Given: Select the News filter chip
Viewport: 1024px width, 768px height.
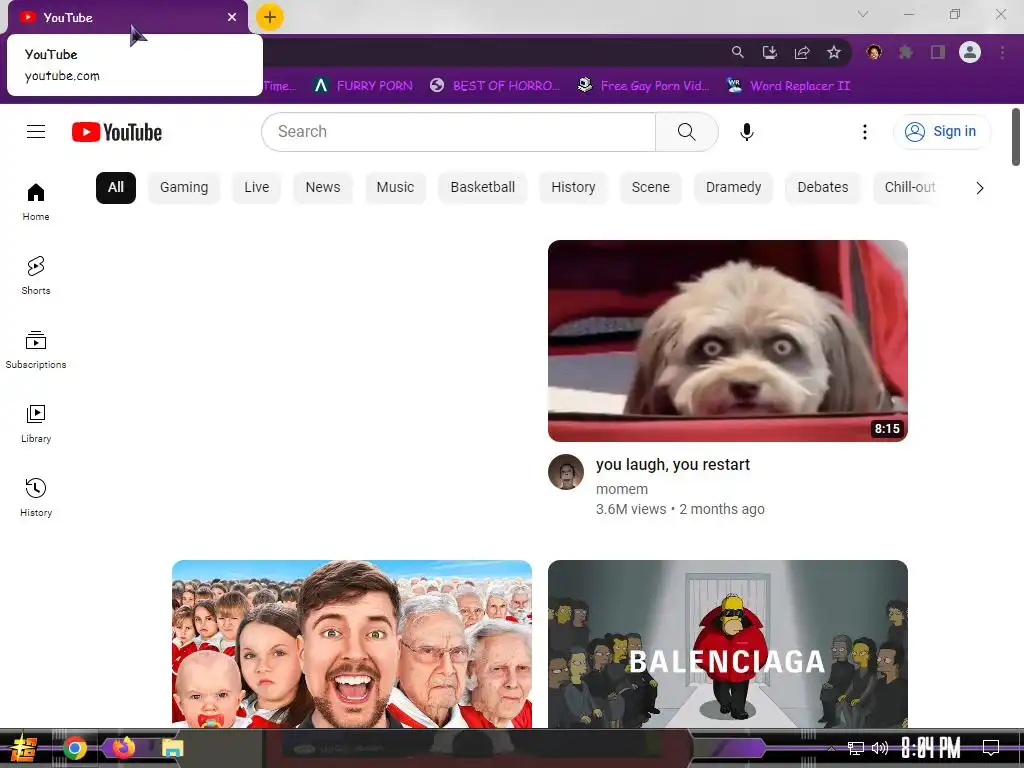Looking at the screenshot, I should pyautogui.click(x=323, y=187).
